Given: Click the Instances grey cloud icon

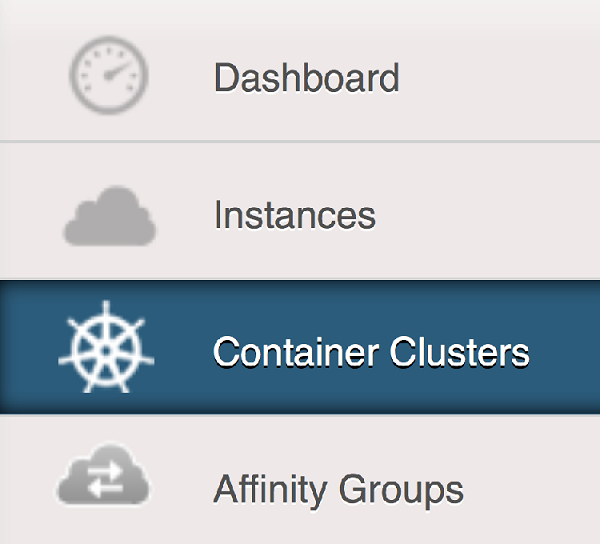Looking at the screenshot, I should [x=109, y=216].
